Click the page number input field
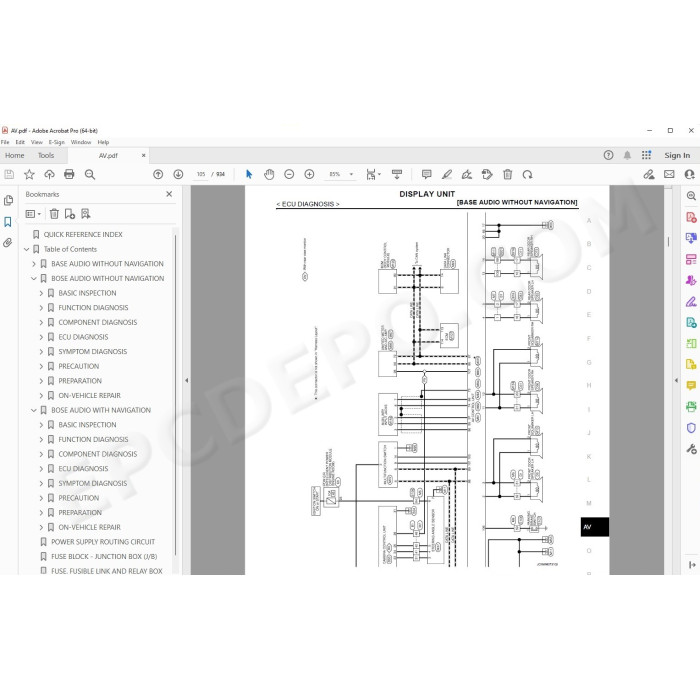This screenshot has width=700, height=700. point(201,175)
